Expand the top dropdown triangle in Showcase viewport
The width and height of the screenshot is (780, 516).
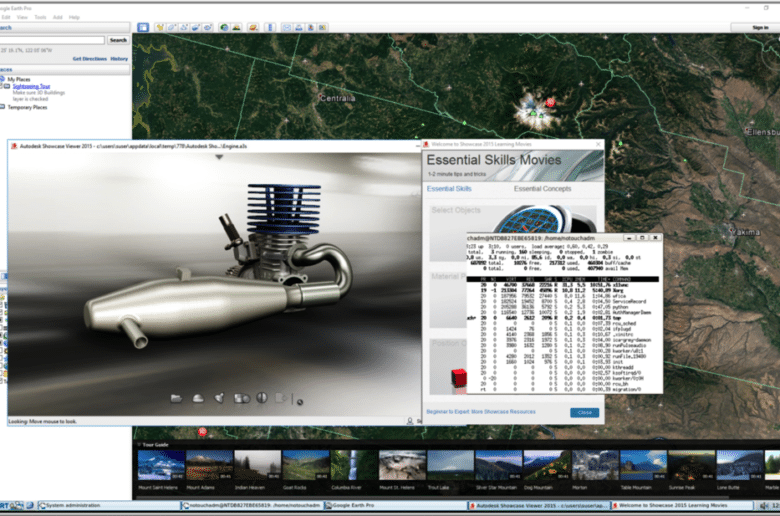(x=219, y=157)
